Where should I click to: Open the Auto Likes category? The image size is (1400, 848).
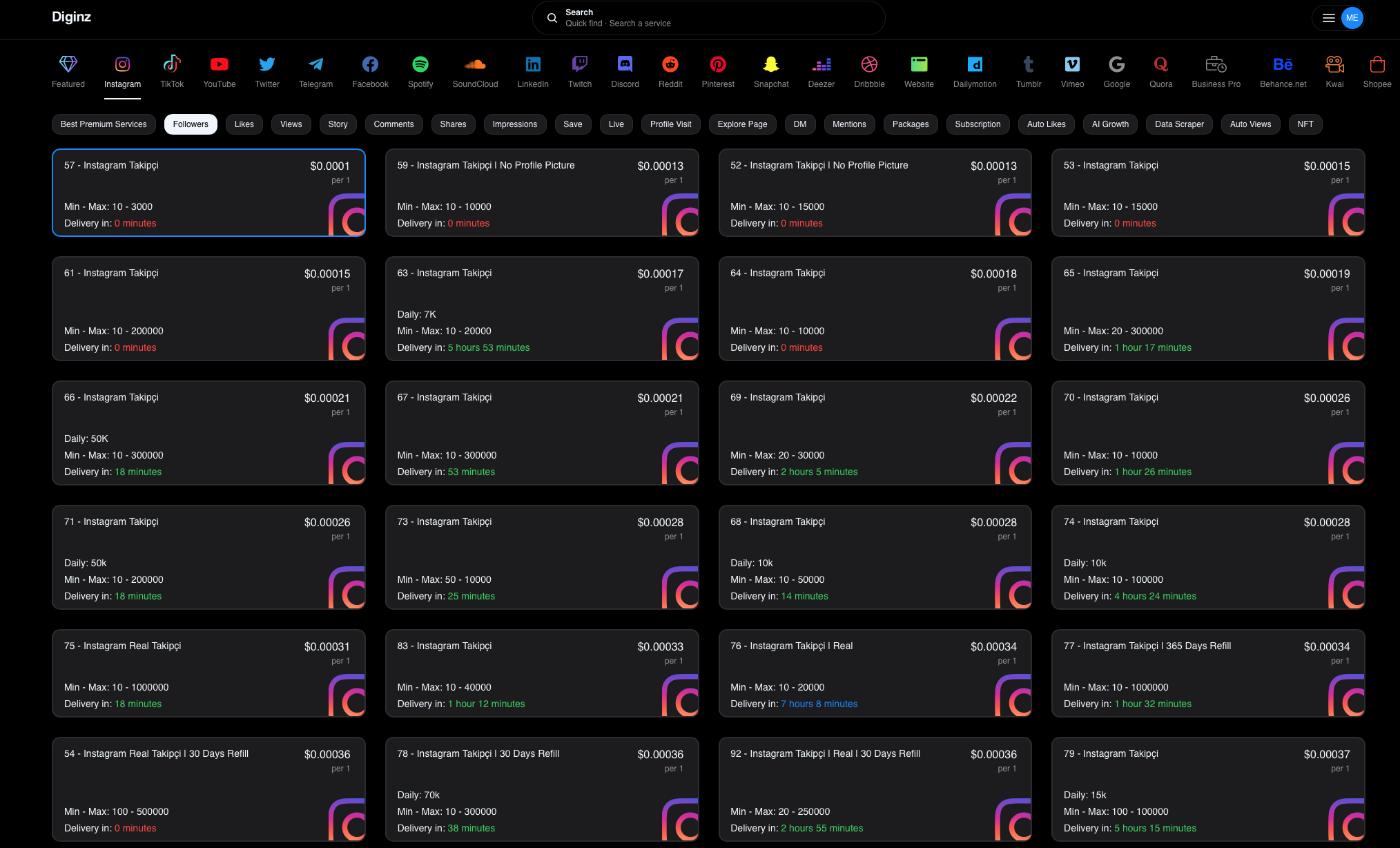(1046, 124)
